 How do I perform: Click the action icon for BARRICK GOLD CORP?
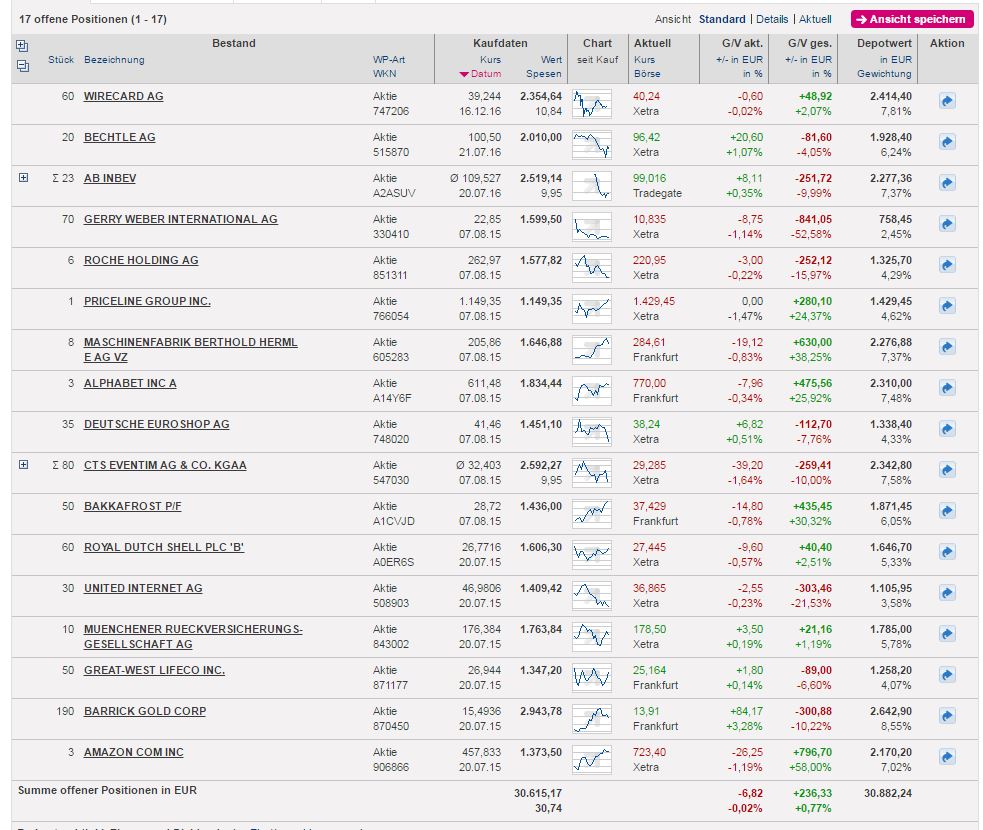(947, 716)
